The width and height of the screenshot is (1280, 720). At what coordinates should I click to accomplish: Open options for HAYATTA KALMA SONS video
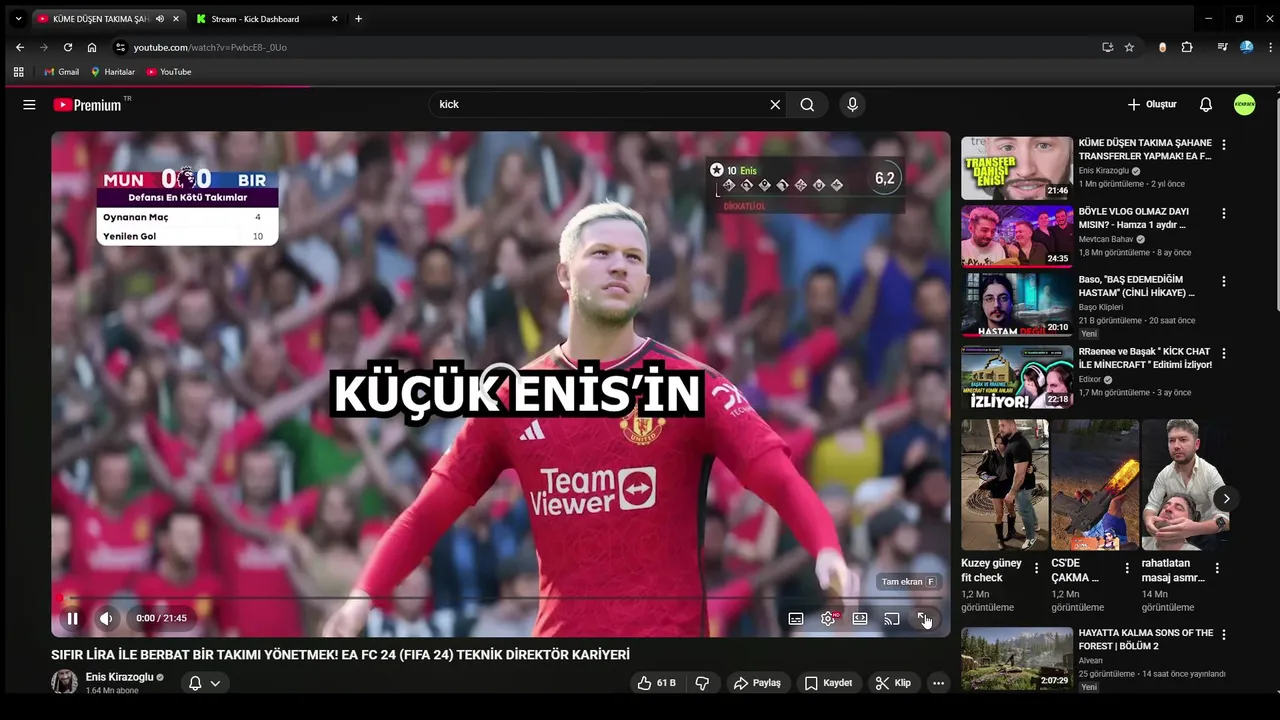pyautogui.click(x=1223, y=634)
